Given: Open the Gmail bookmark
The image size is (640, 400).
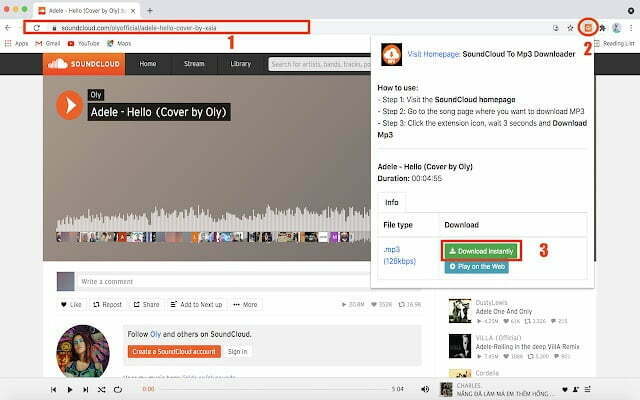Looking at the screenshot, I should click(x=48, y=43).
